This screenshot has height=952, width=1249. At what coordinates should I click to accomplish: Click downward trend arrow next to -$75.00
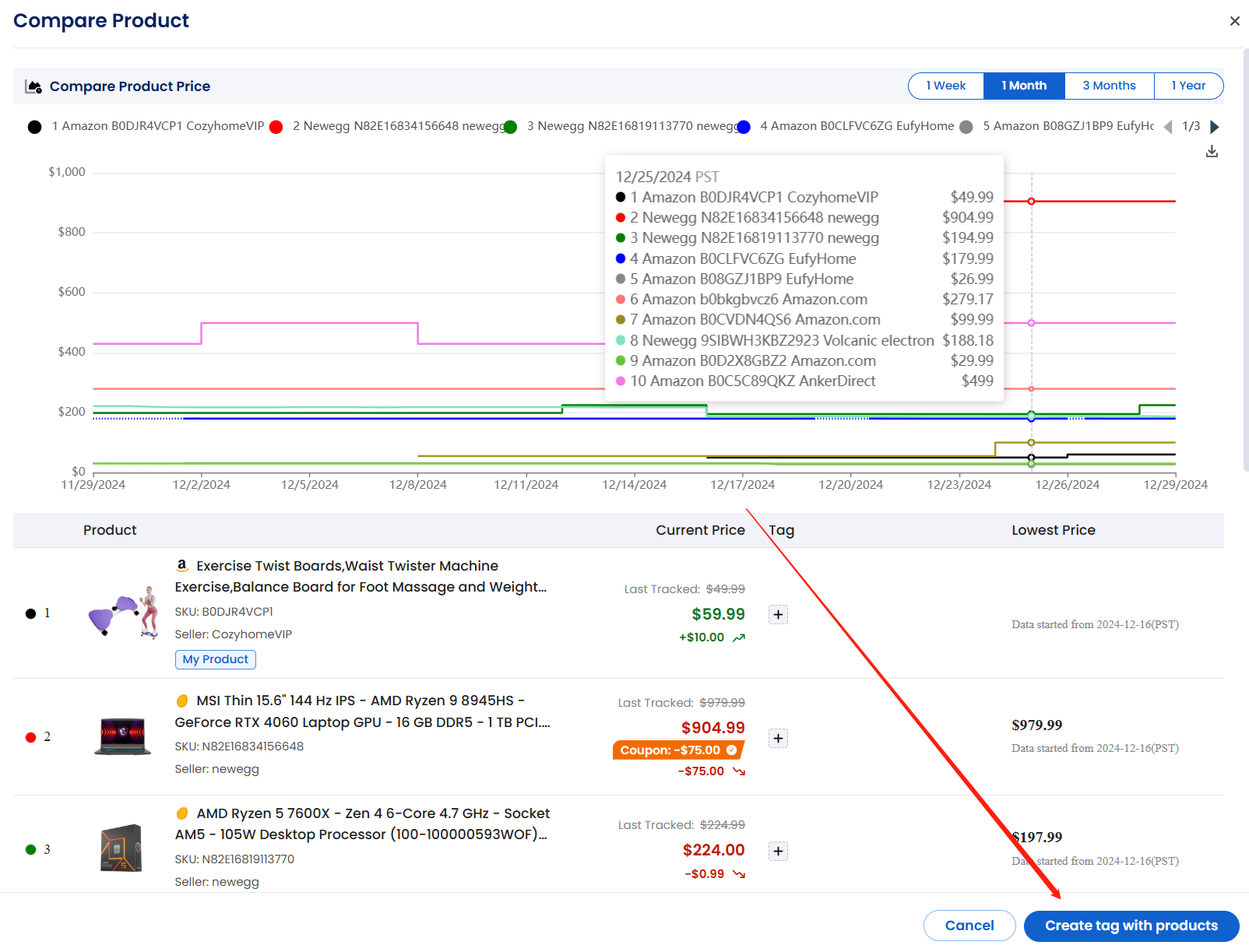click(739, 771)
